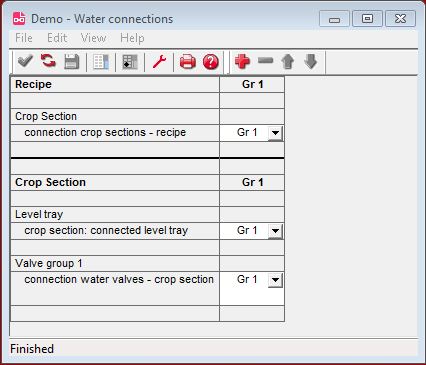
Task: Expand connection water valves - crop section dropdown
Action: coord(275,280)
